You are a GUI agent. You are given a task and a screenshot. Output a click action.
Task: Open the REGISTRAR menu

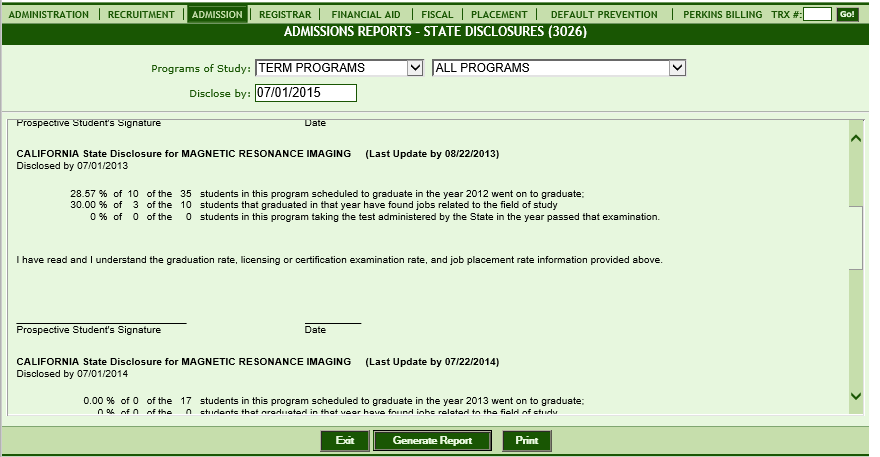pos(285,15)
